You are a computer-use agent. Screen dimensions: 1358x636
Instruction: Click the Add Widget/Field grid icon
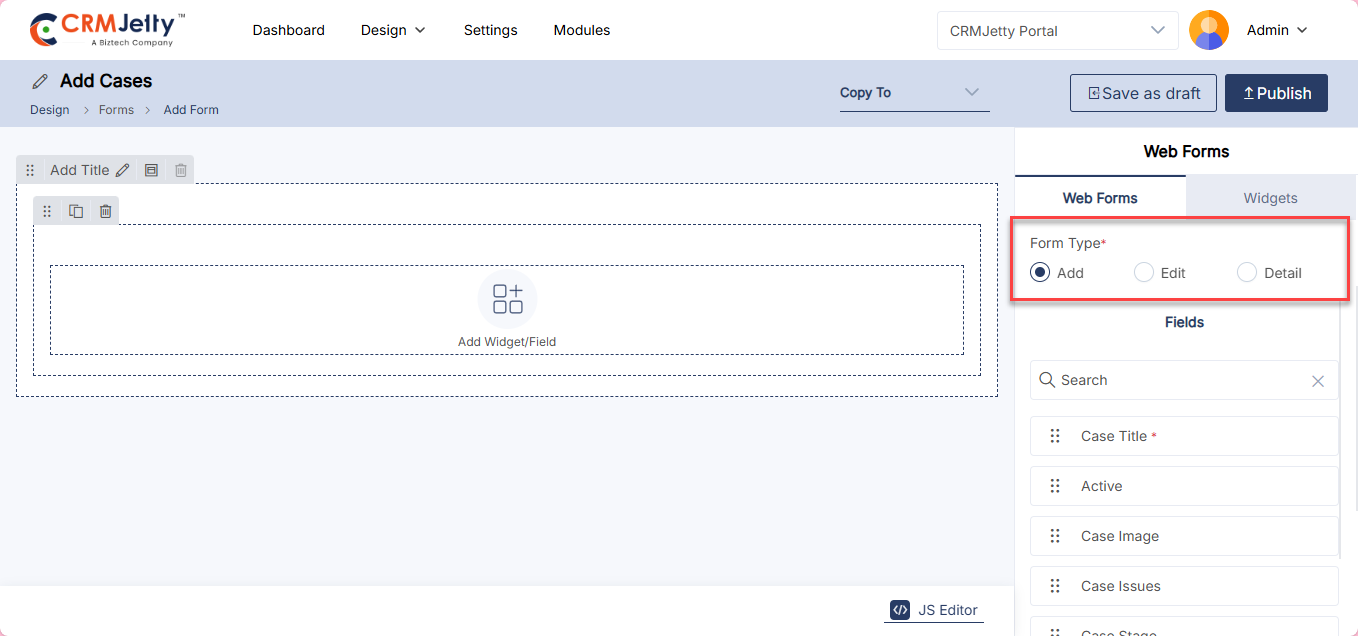tap(507, 299)
